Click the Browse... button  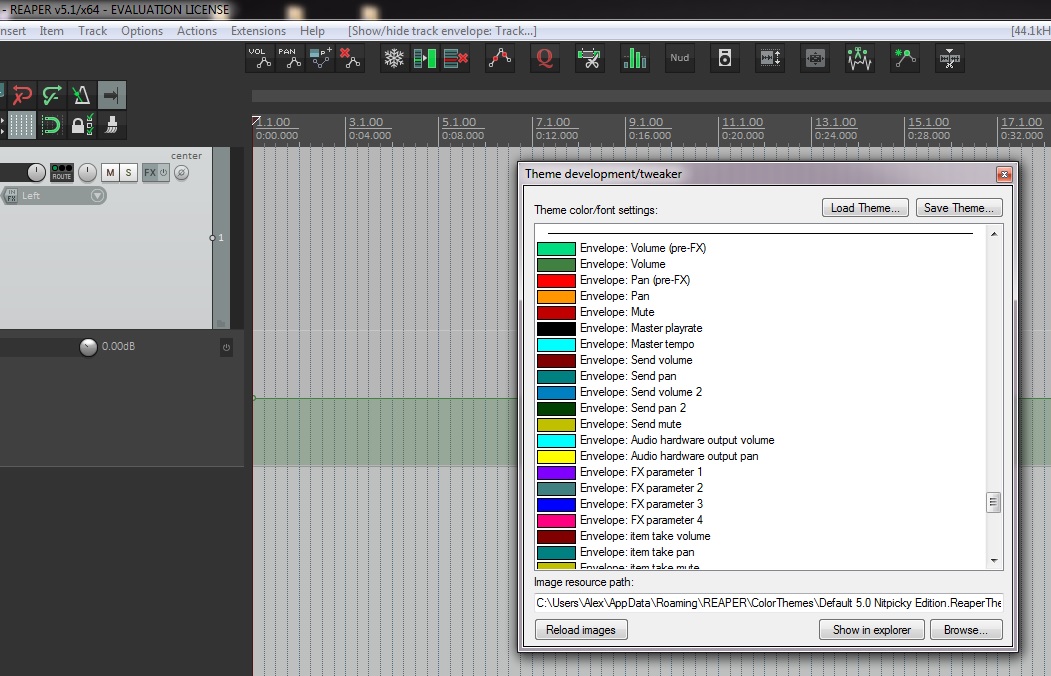pos(966,630)
